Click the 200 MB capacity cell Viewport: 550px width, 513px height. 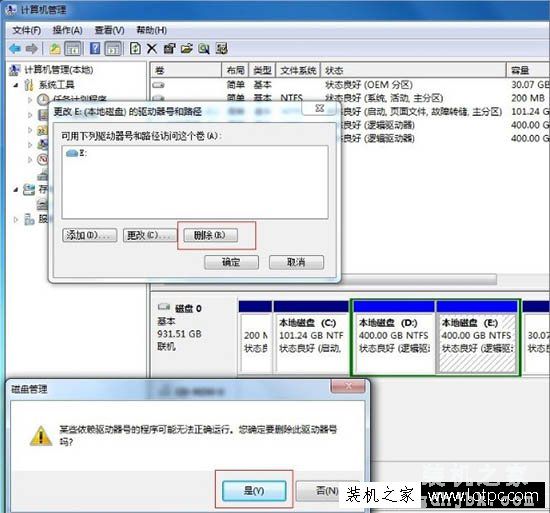pyautogui.click(x=528, y=98)
